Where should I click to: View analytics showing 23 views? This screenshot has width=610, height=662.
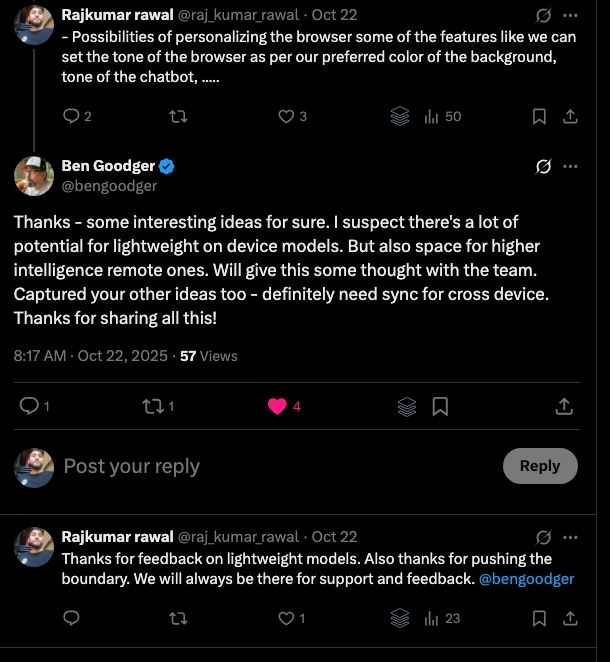click(442, 619)
